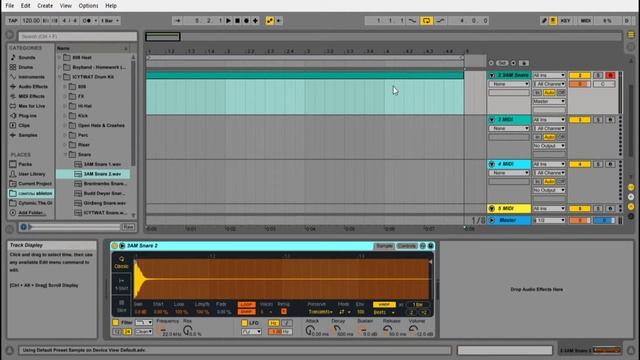The image size is (640, 360).
Task: Click the Arrangement Record button in transport
Action: click(246, 20)
